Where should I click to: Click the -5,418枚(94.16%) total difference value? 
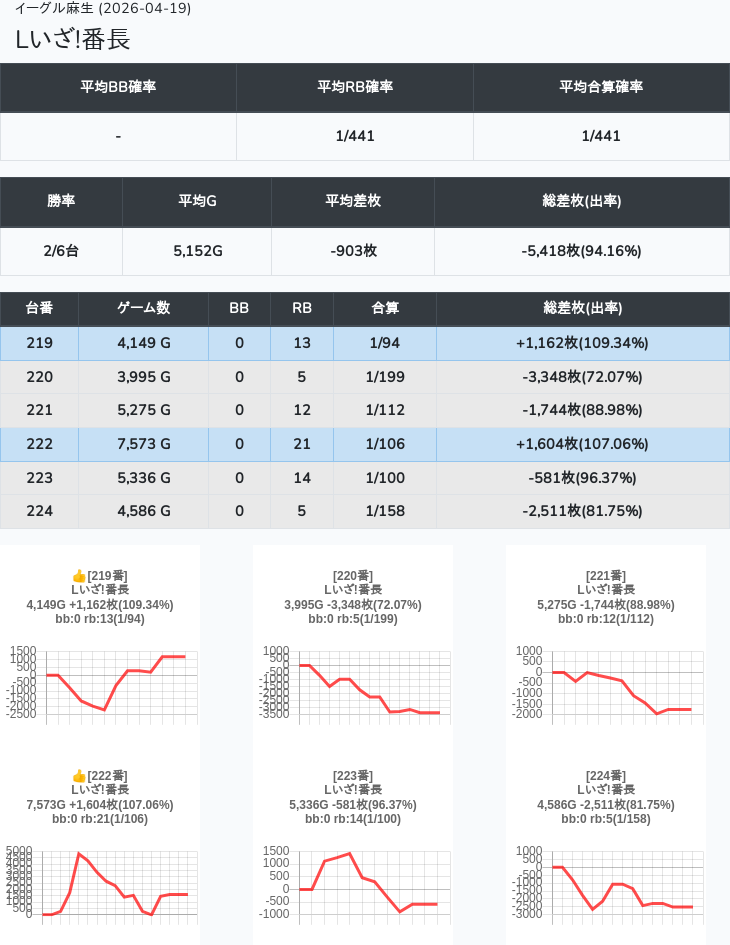tap(581, 251)
